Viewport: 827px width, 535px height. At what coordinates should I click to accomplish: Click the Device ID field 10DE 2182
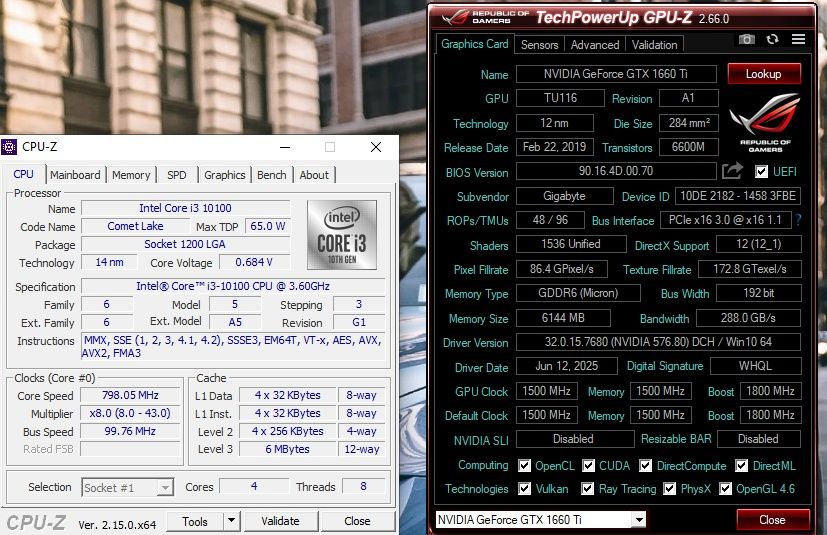point(738,196)
